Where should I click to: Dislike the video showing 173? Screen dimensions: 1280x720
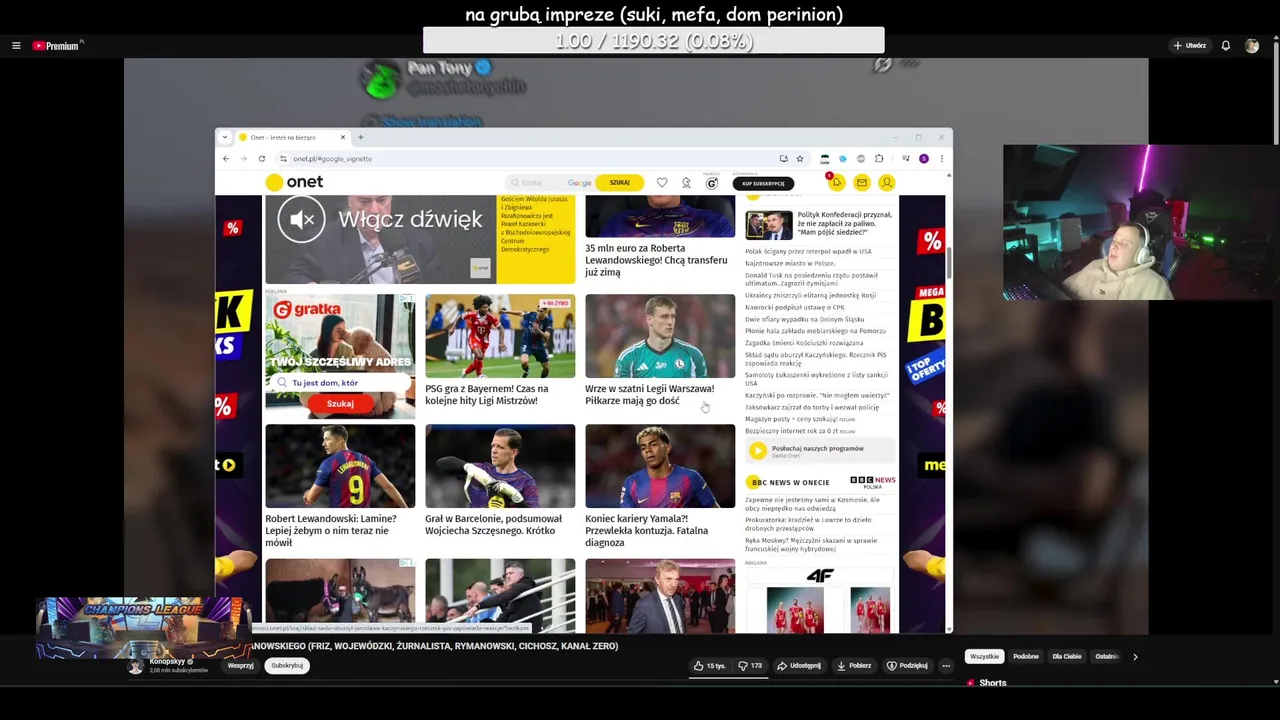(751, 666)
